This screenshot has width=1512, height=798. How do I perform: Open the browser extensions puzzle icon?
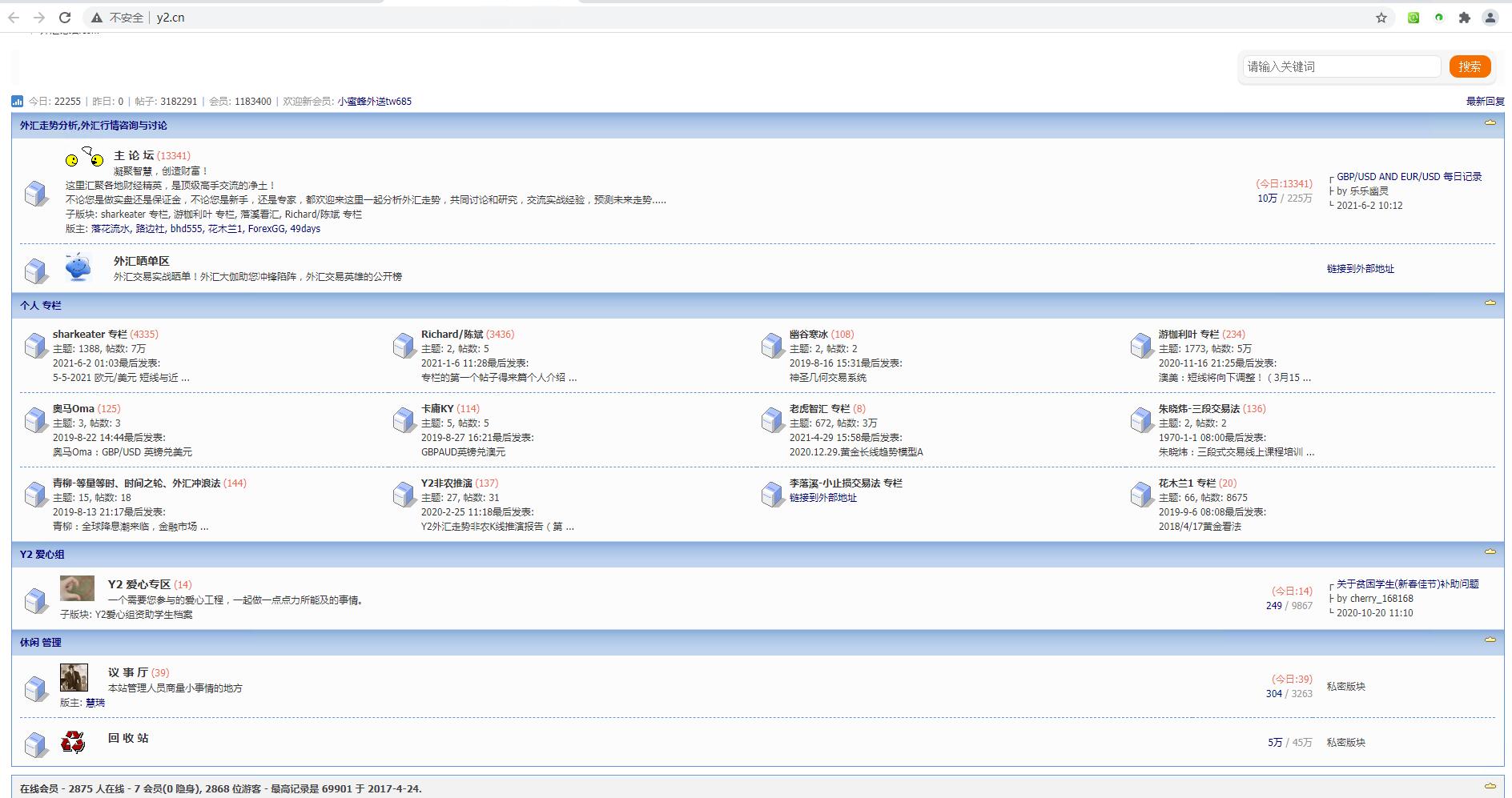click(1465, 18)
